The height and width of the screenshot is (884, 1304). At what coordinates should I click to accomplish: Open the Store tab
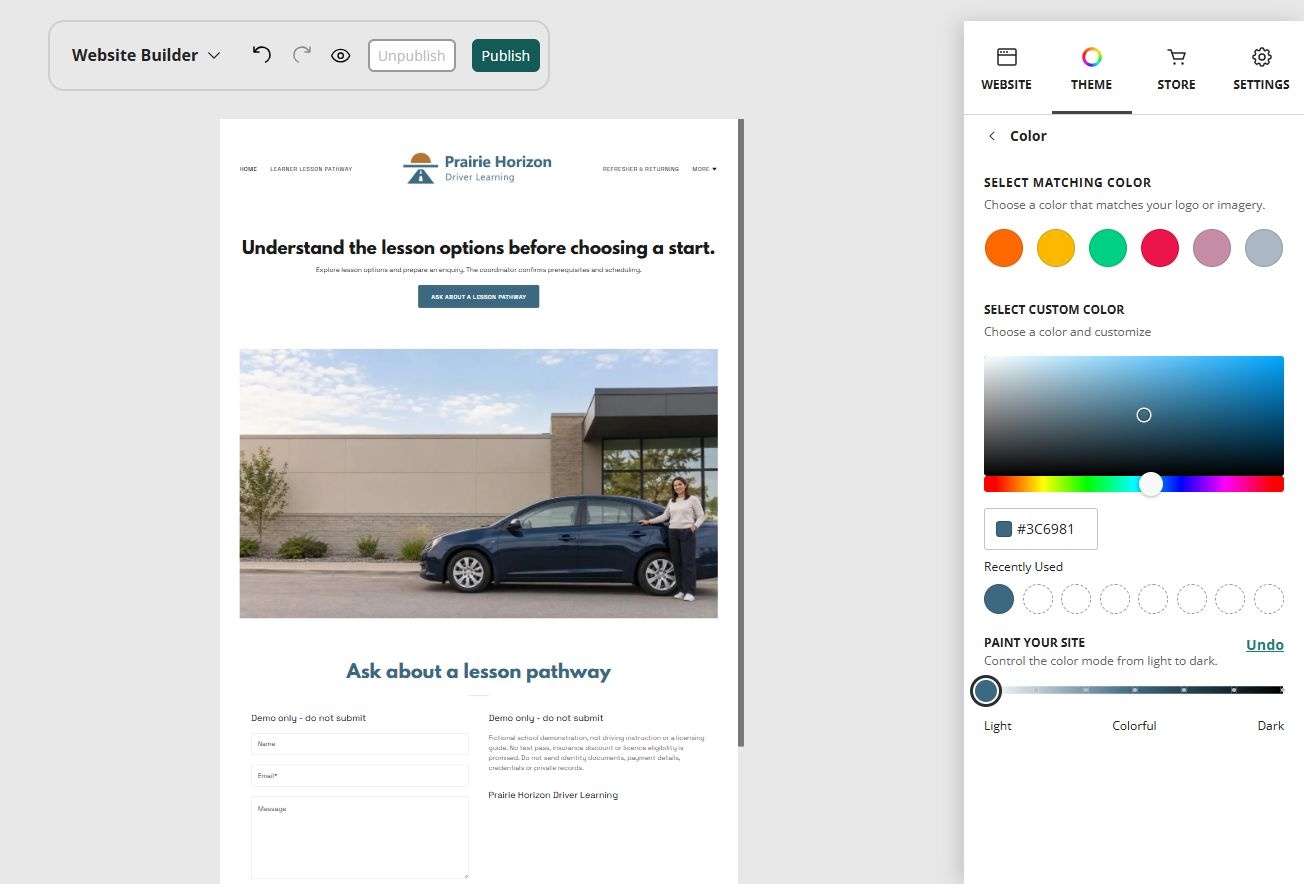[1176, 68]
